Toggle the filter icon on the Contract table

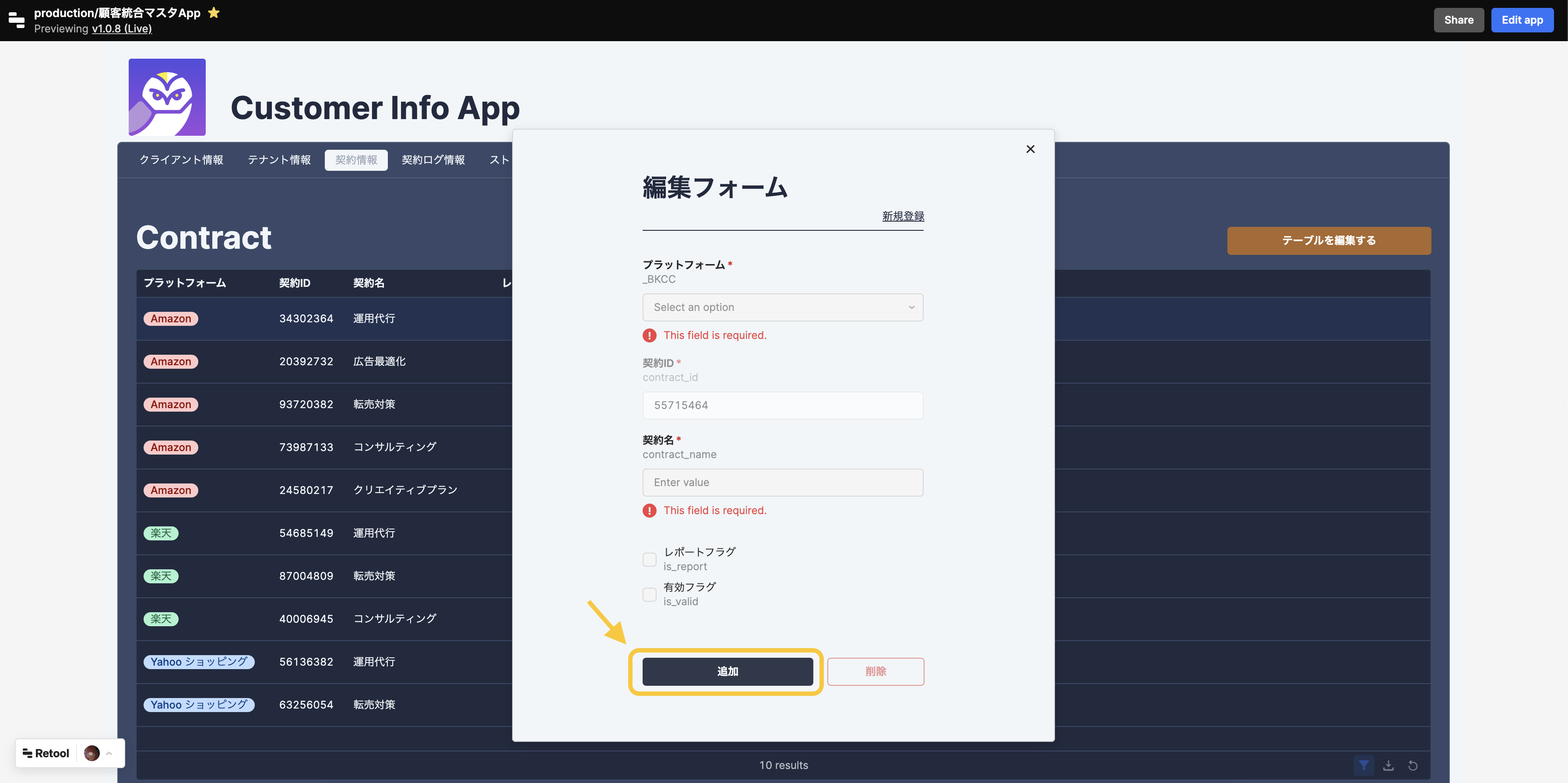tap(1365, 765)
